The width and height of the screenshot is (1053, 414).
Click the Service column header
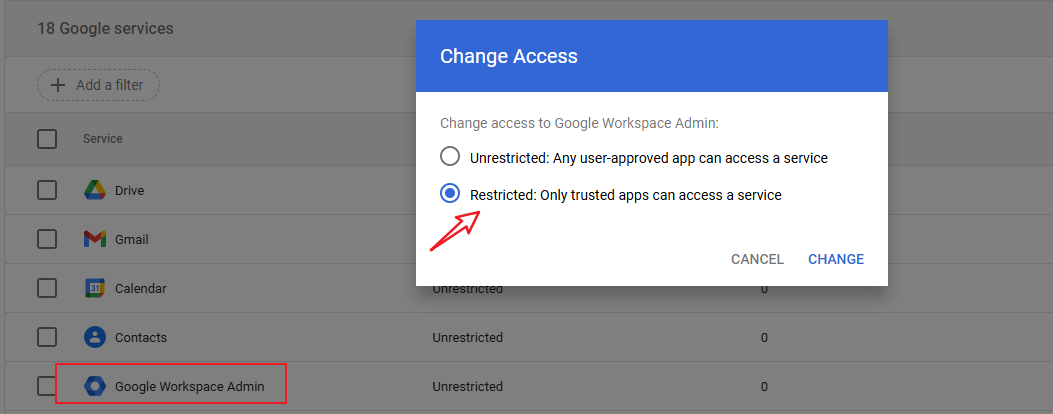pos(102,139)
